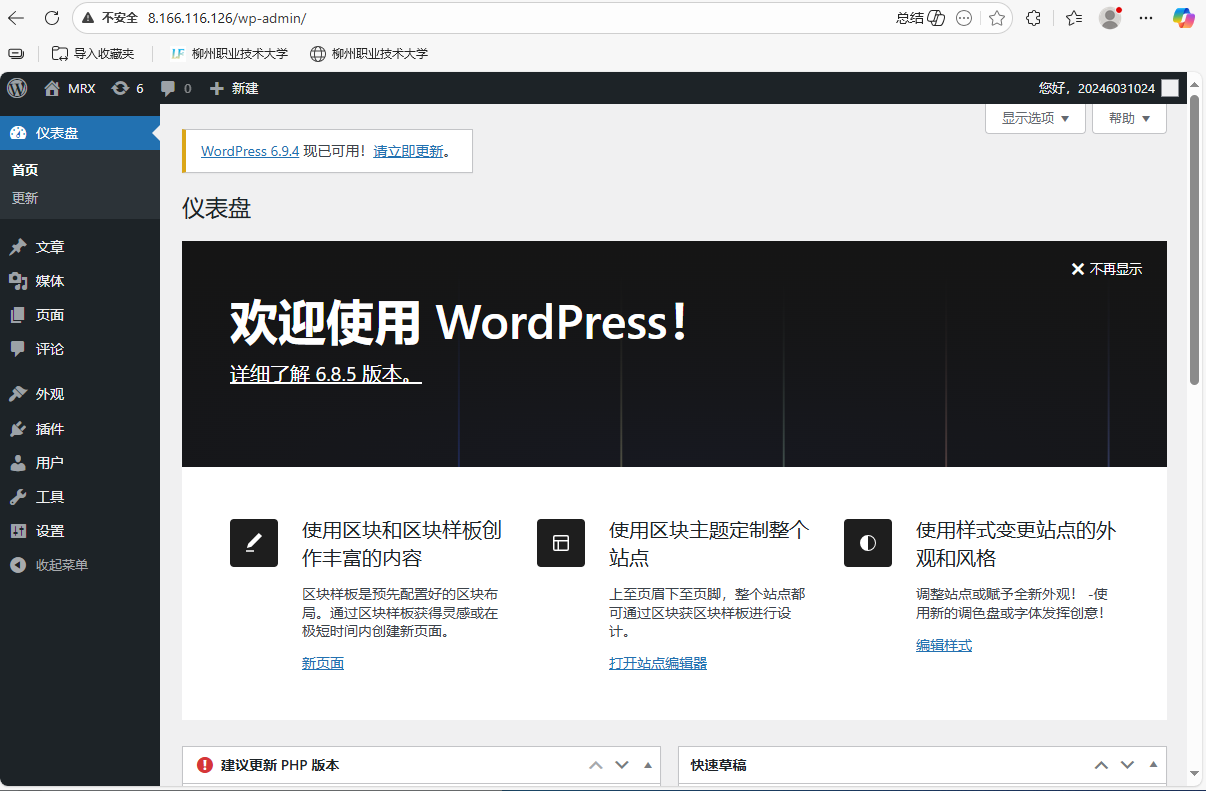1206x791 pixels.
Task: Click the user avatar beside 20246031024
Action: [1170, 88]
